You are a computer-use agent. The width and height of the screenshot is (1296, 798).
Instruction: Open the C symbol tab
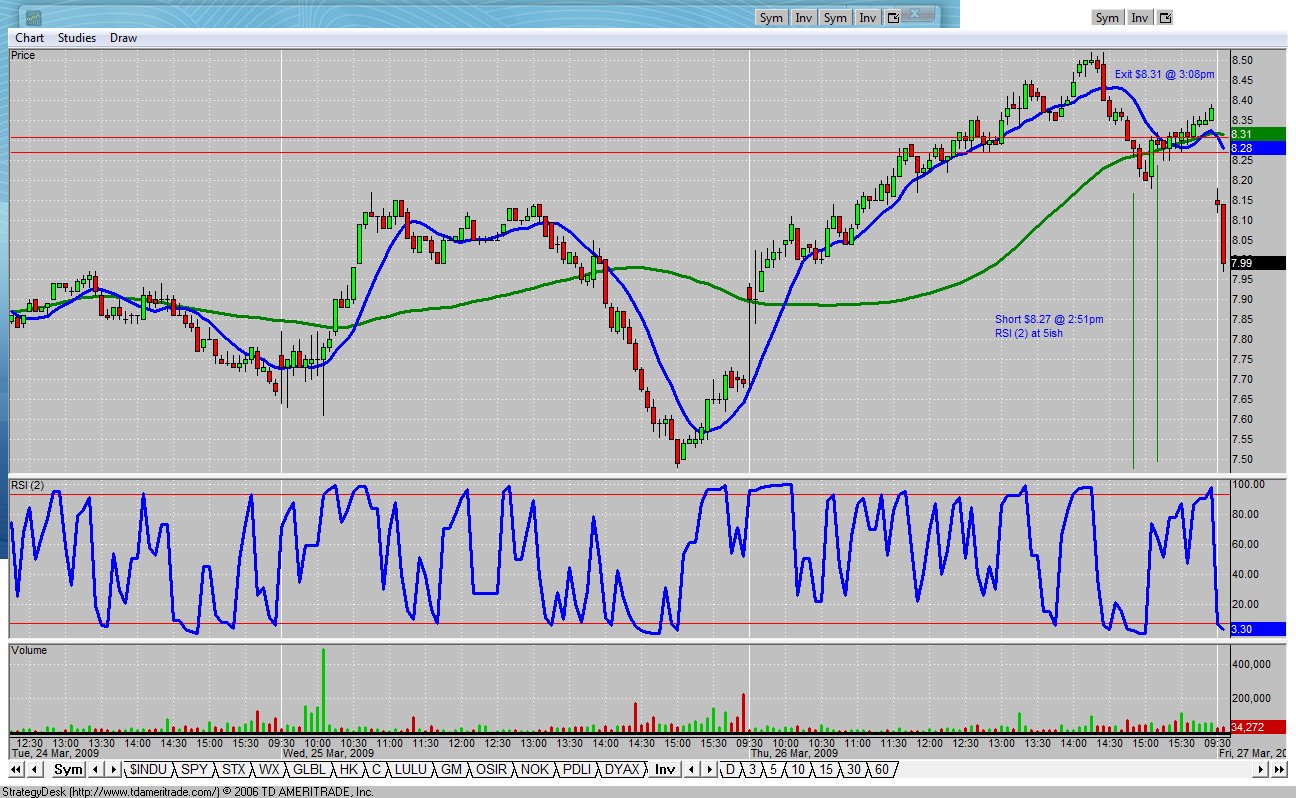pyautogui.click(x=376, y=769)
